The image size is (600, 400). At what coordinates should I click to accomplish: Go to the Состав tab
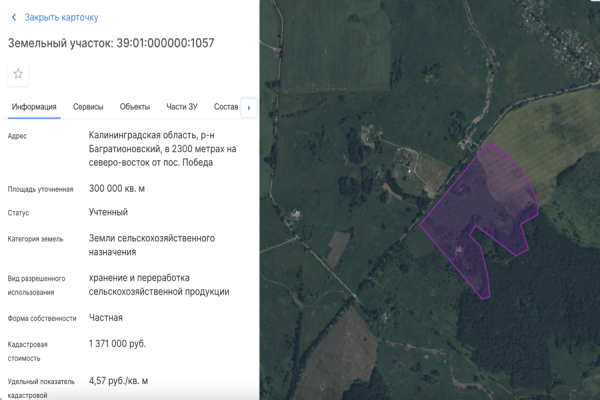[x=226, y=107]
